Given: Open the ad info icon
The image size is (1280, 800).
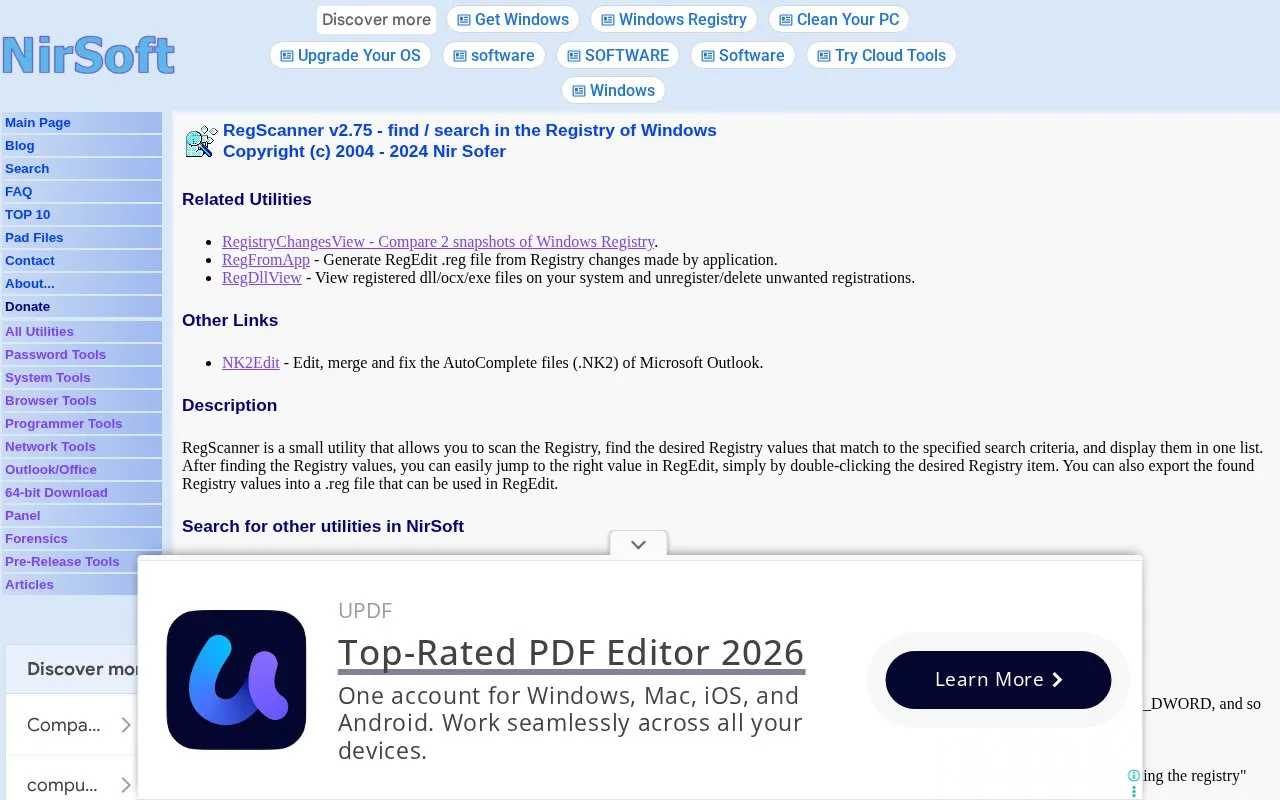Looking at the screenshot, I should (x=1134, y=775).
